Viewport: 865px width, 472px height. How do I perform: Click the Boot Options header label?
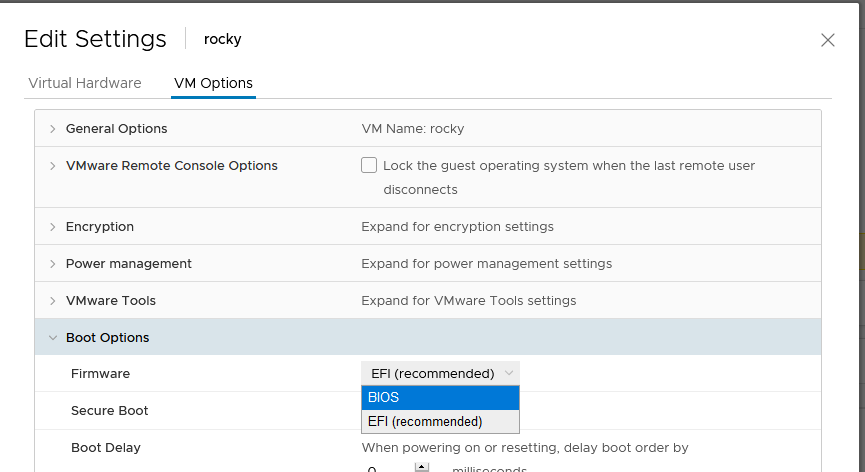[108, 337]
